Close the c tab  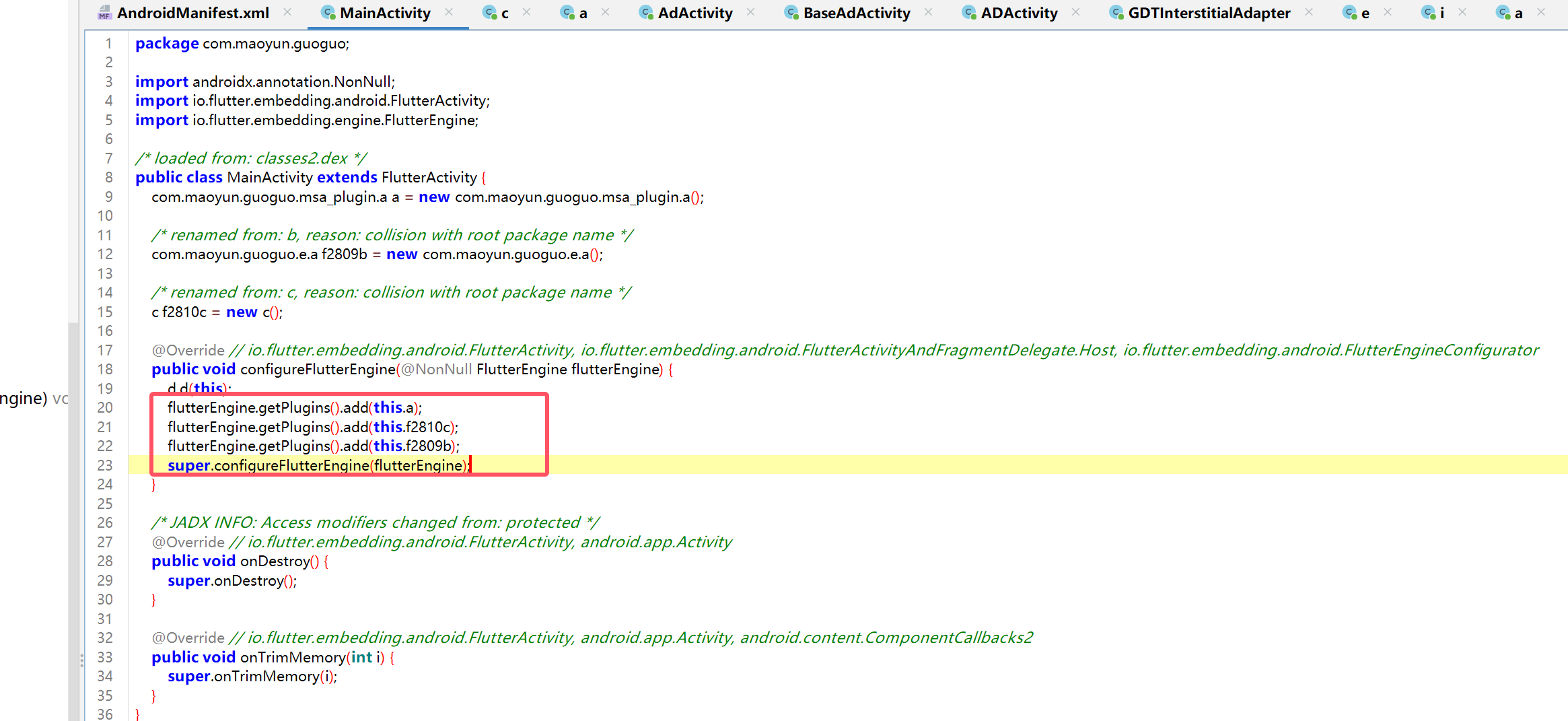pos(526,12)
